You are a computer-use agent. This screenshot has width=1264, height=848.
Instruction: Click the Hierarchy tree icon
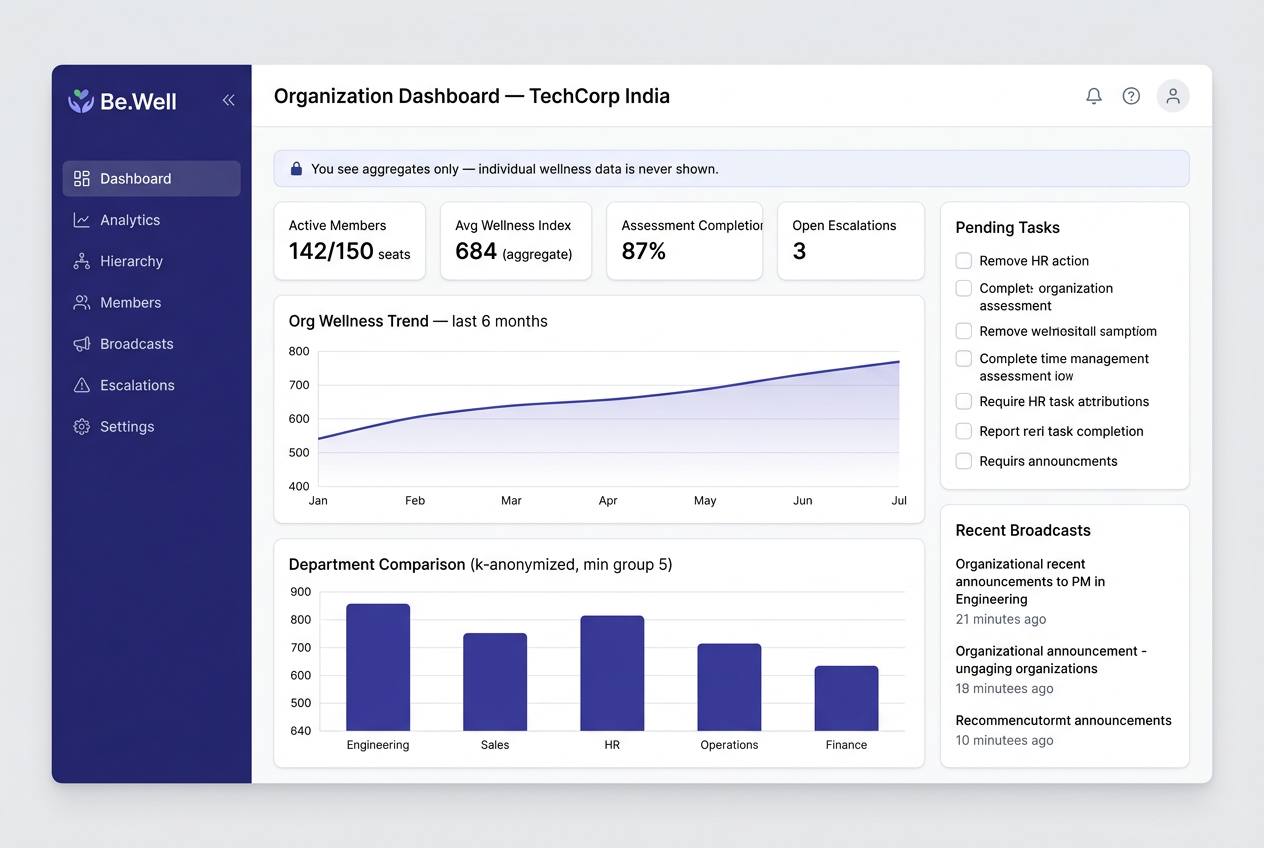(x=82, y=261)
